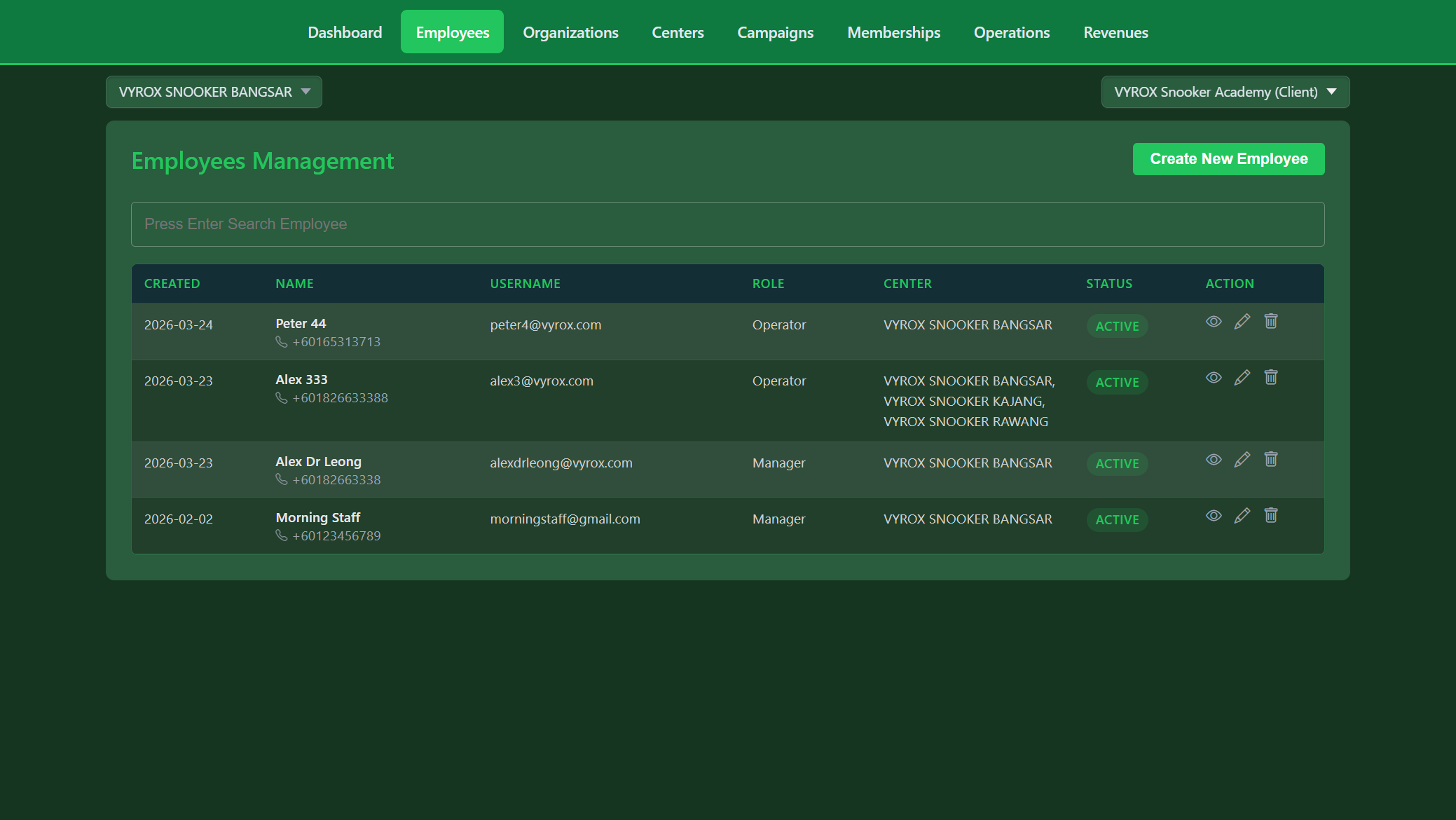This screenshot has width=1456, height=820.
Task: Click the USERNAME column header
Action: pyautogui.click(x=525, y=284)
